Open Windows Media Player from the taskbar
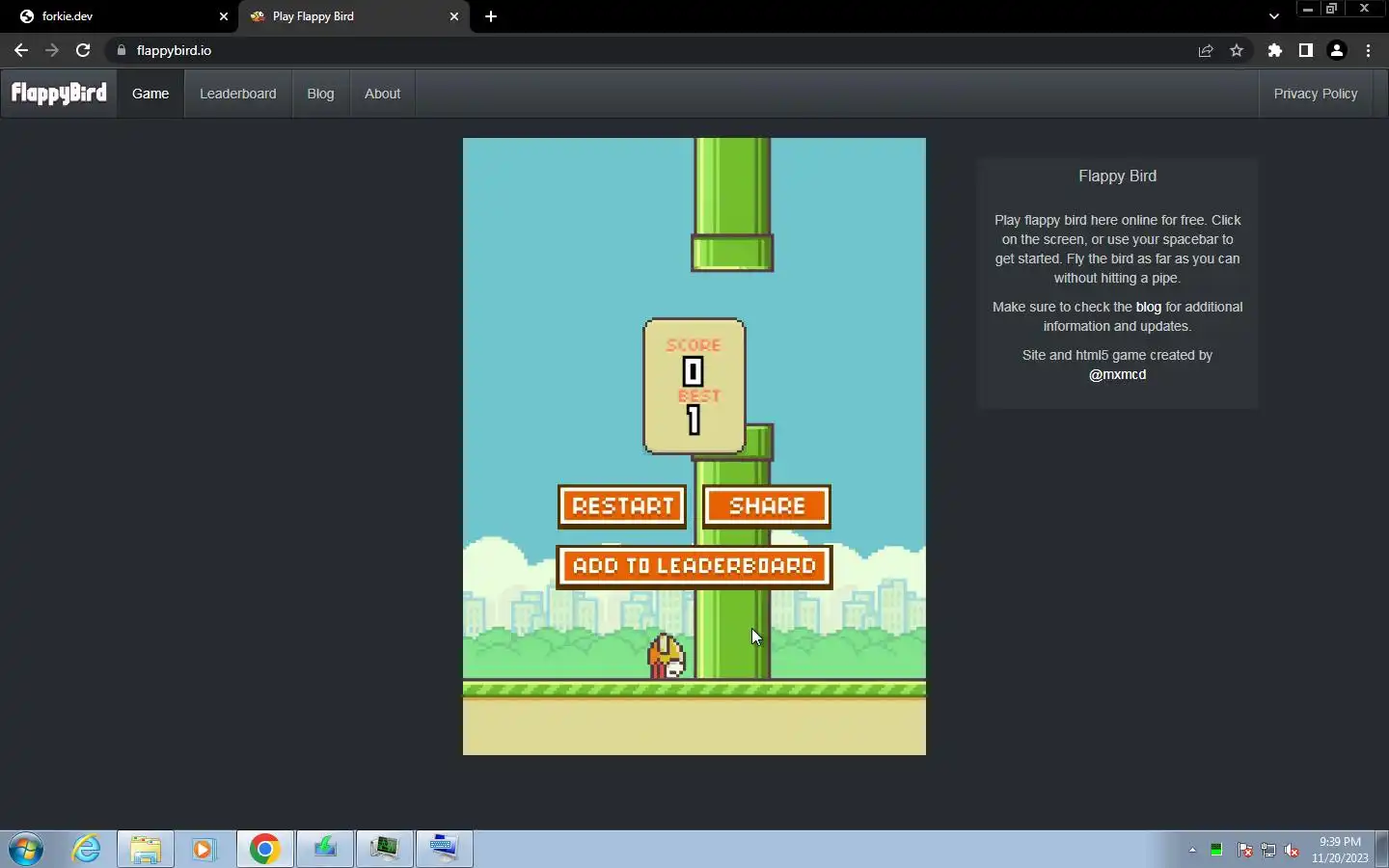Screen dimensions: 1389x868 point(204,850)
